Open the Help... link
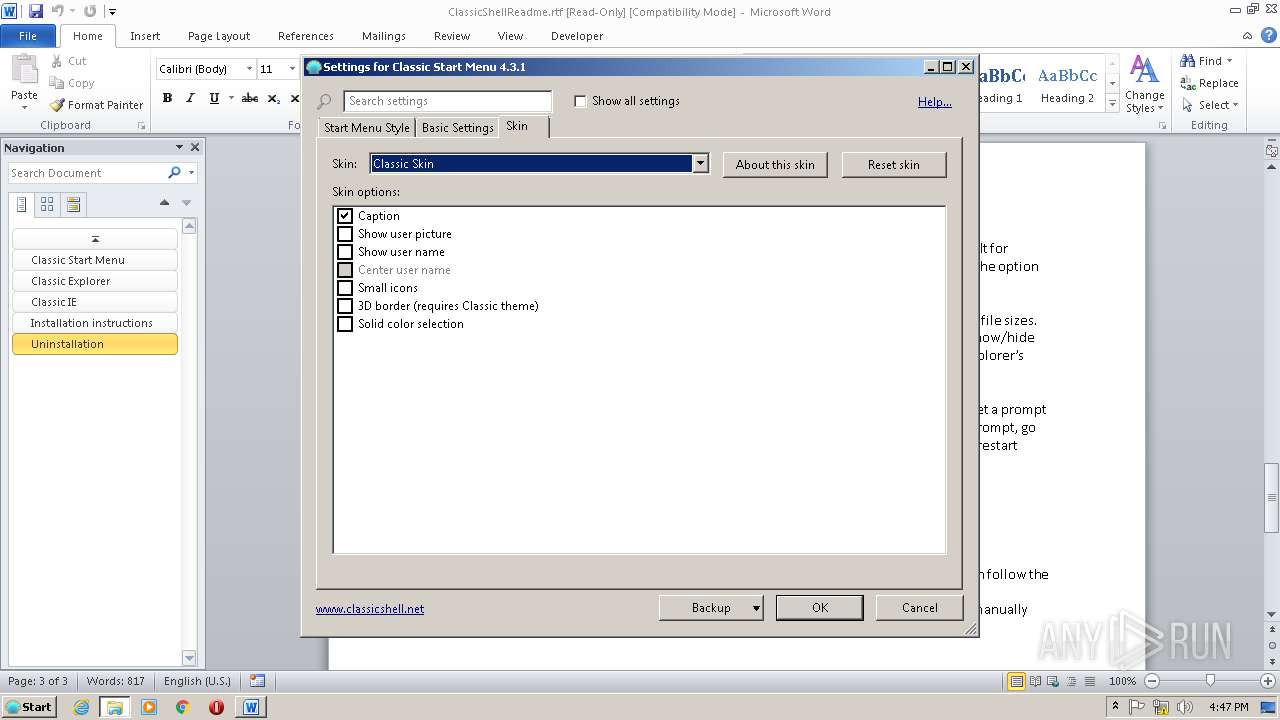The image size is (1280, 720). tap(935, 102)
